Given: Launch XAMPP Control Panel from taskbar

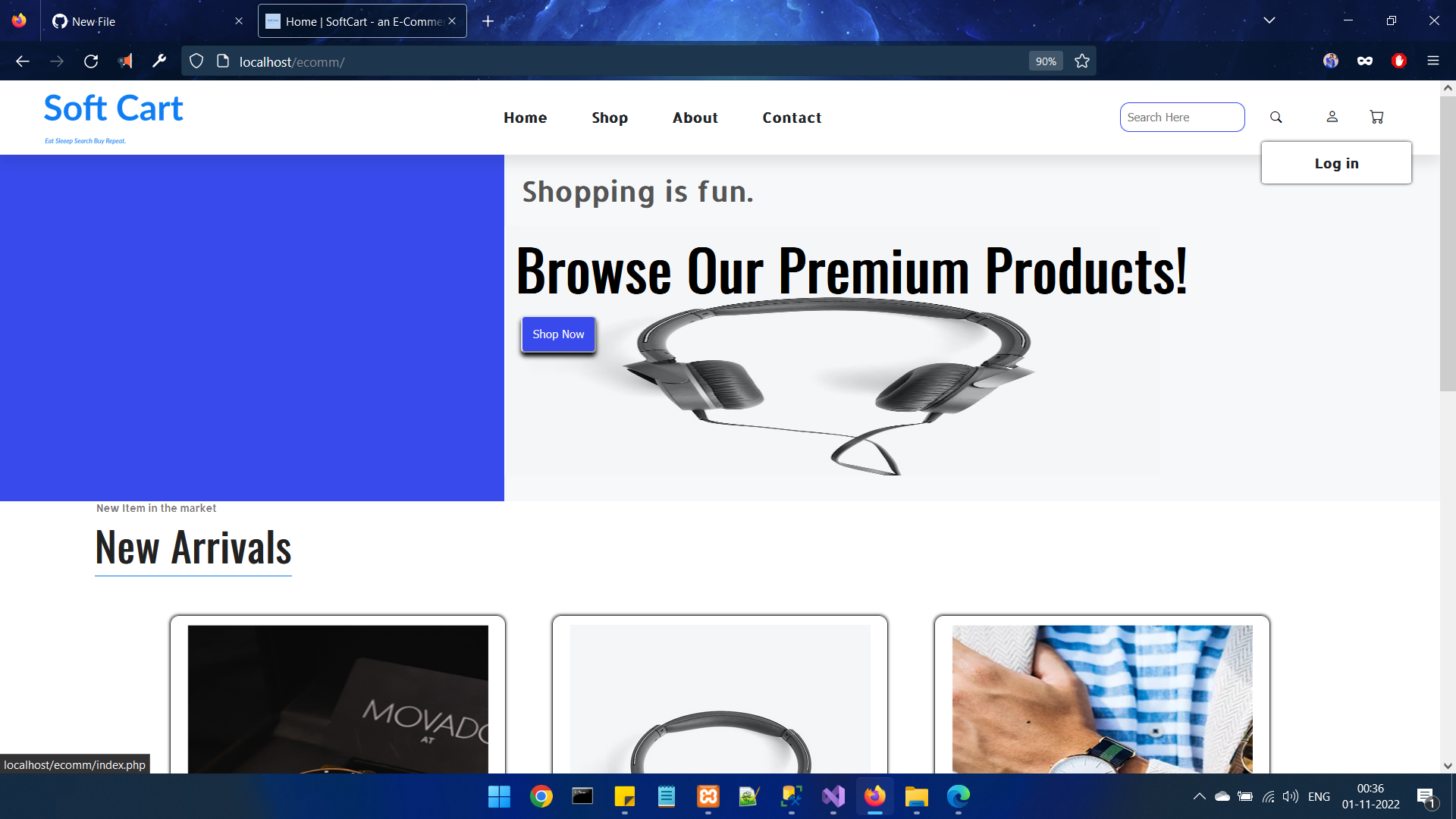Looking at the screenshot, I should point(708,797).
